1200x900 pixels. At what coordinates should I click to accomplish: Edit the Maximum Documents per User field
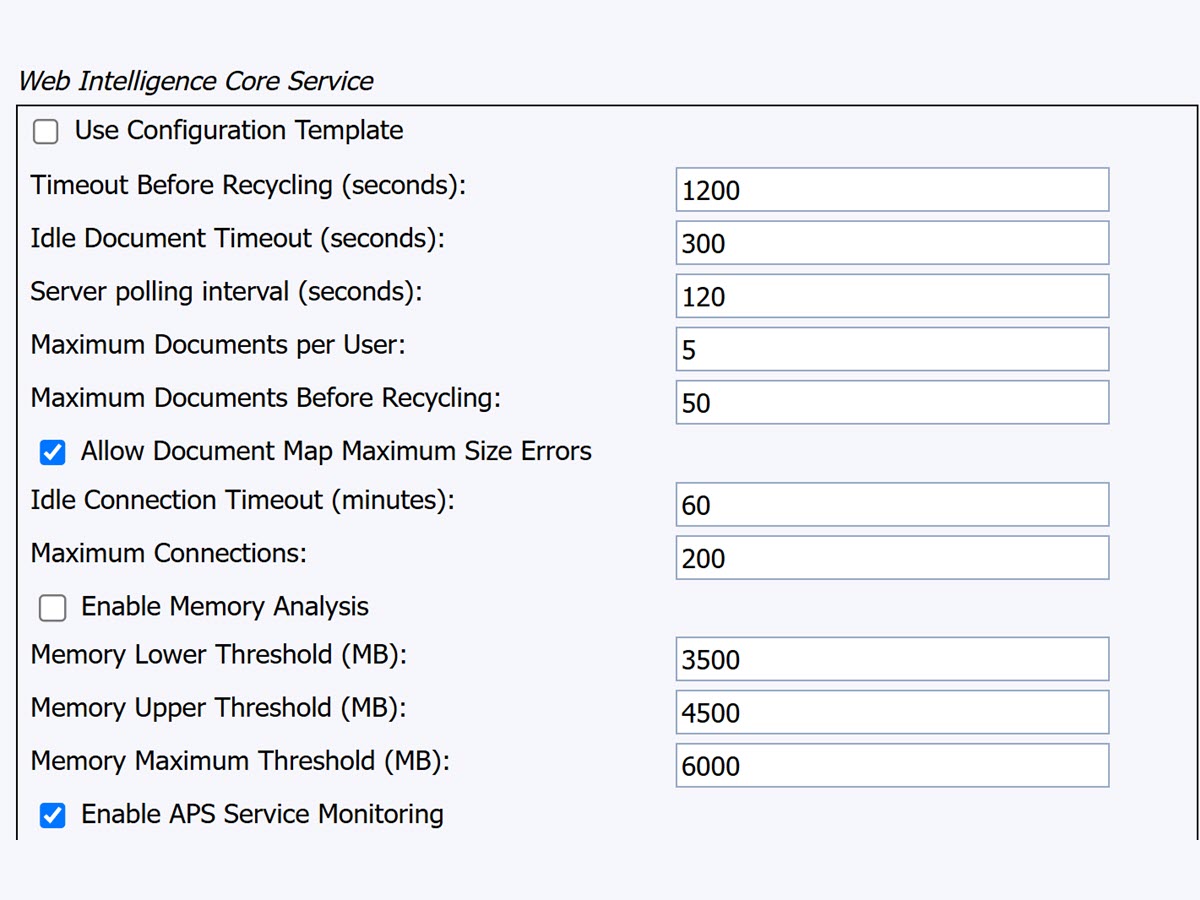click(x=892, y=349)
